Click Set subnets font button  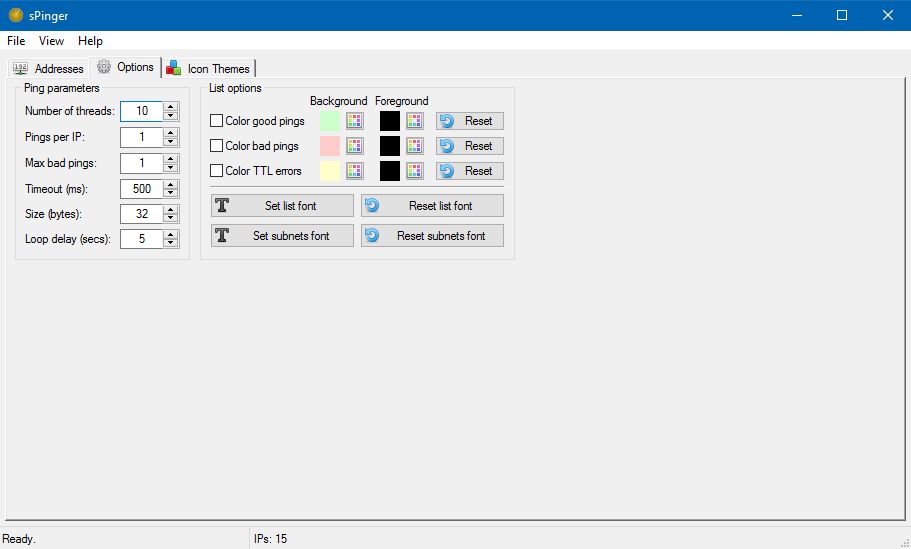pos(282,236)
